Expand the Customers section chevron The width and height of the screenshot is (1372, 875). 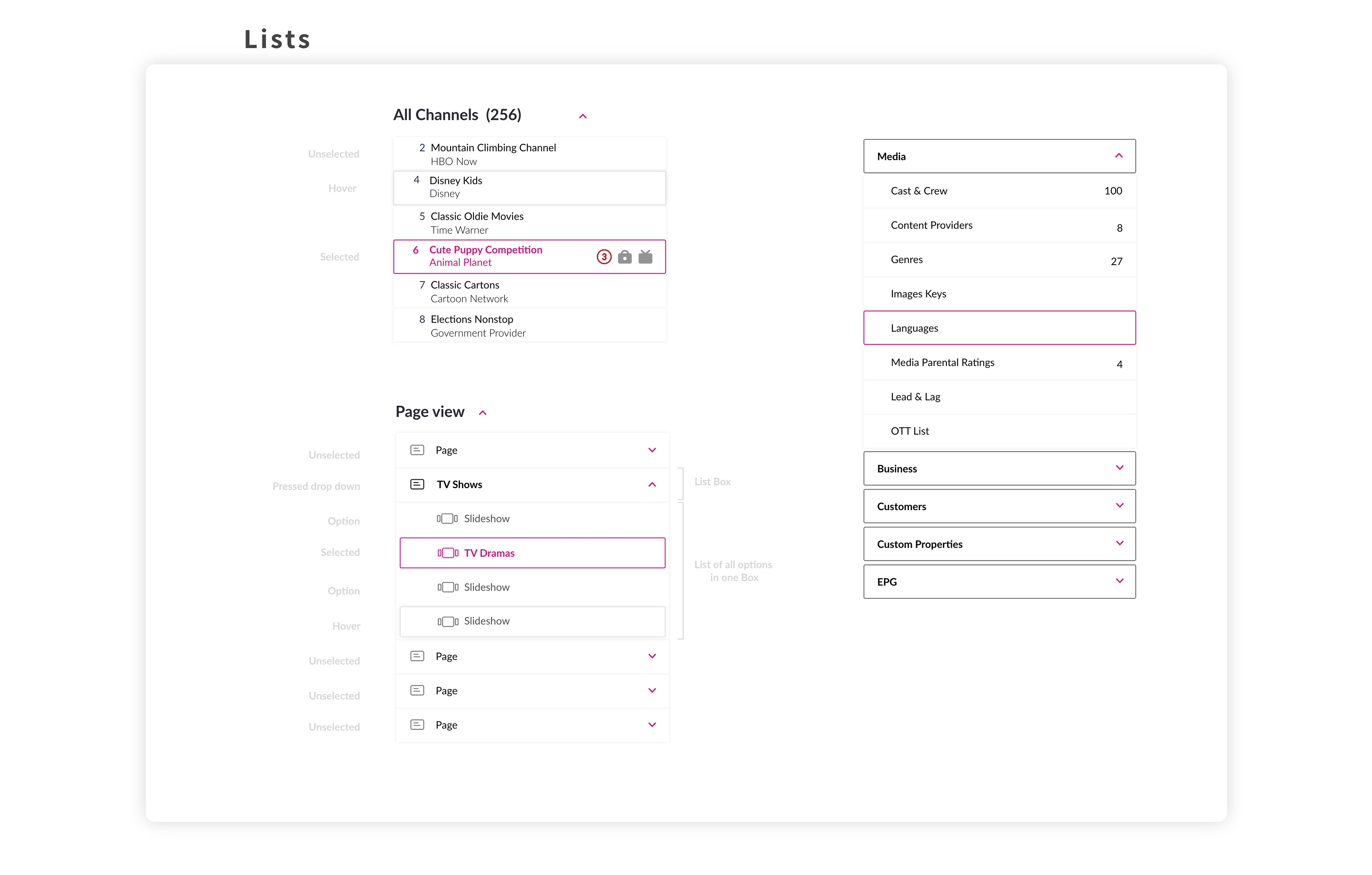click(x=1119, y=505)
